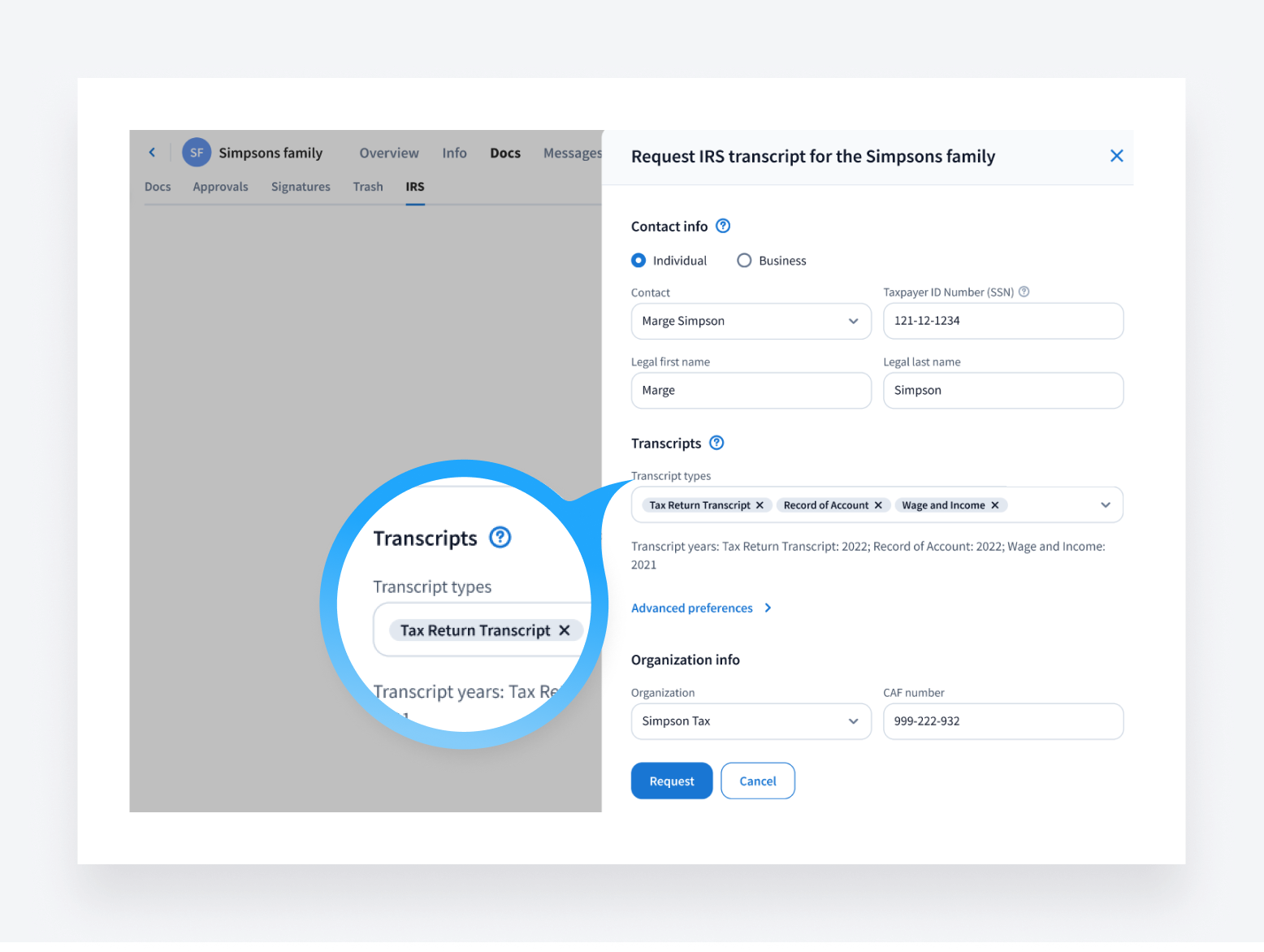Open the Transcripts section help tooltip
Screen dimensions: 1264x952
(x=716, y=443)
